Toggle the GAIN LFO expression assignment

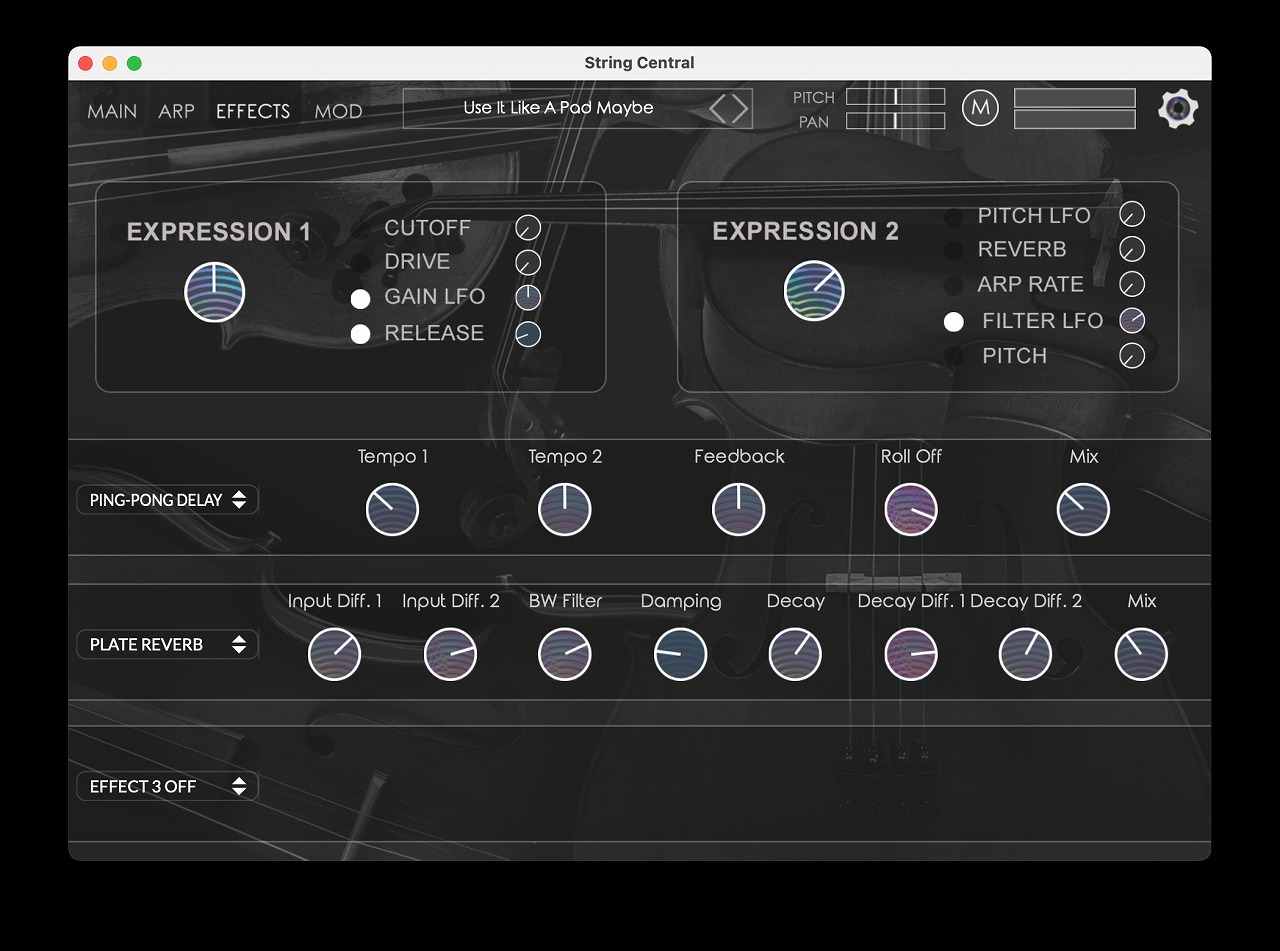[361, 298]
